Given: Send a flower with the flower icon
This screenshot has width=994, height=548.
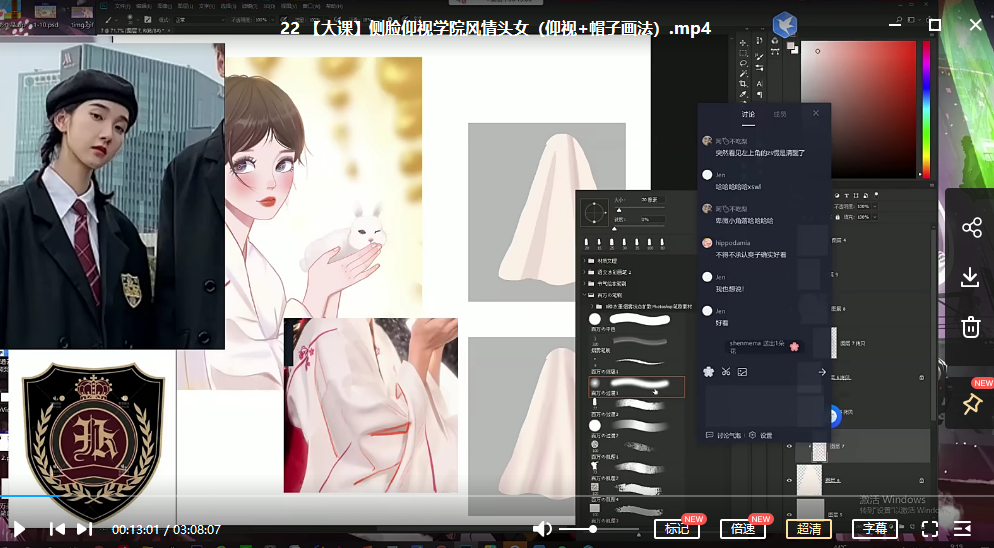Looking at the screenshot, I should coord(709,372).
